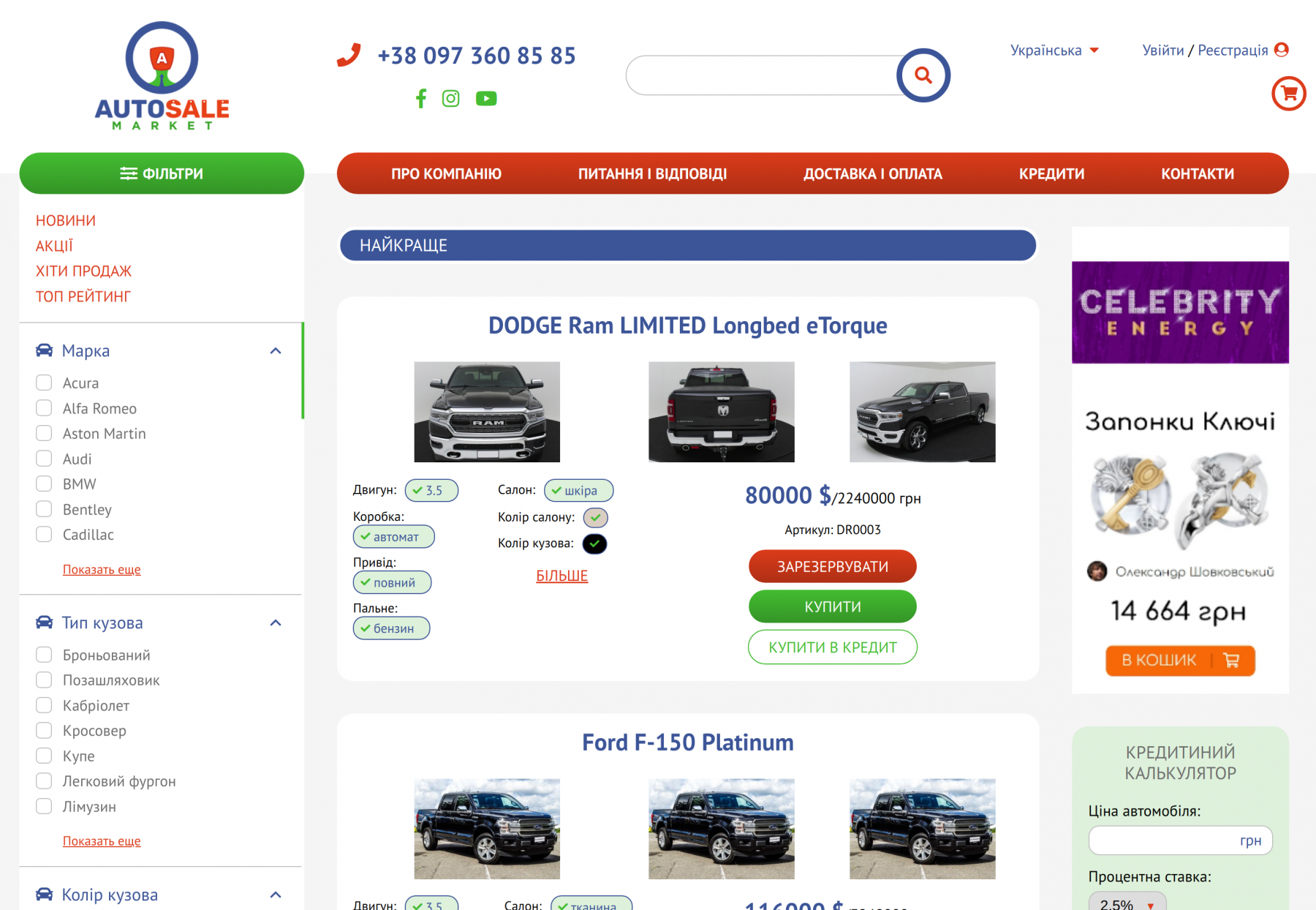The height and width of the screenshot is (910, 1316).
Task: Open the YouTube channel icon
Action: (486, 98)
